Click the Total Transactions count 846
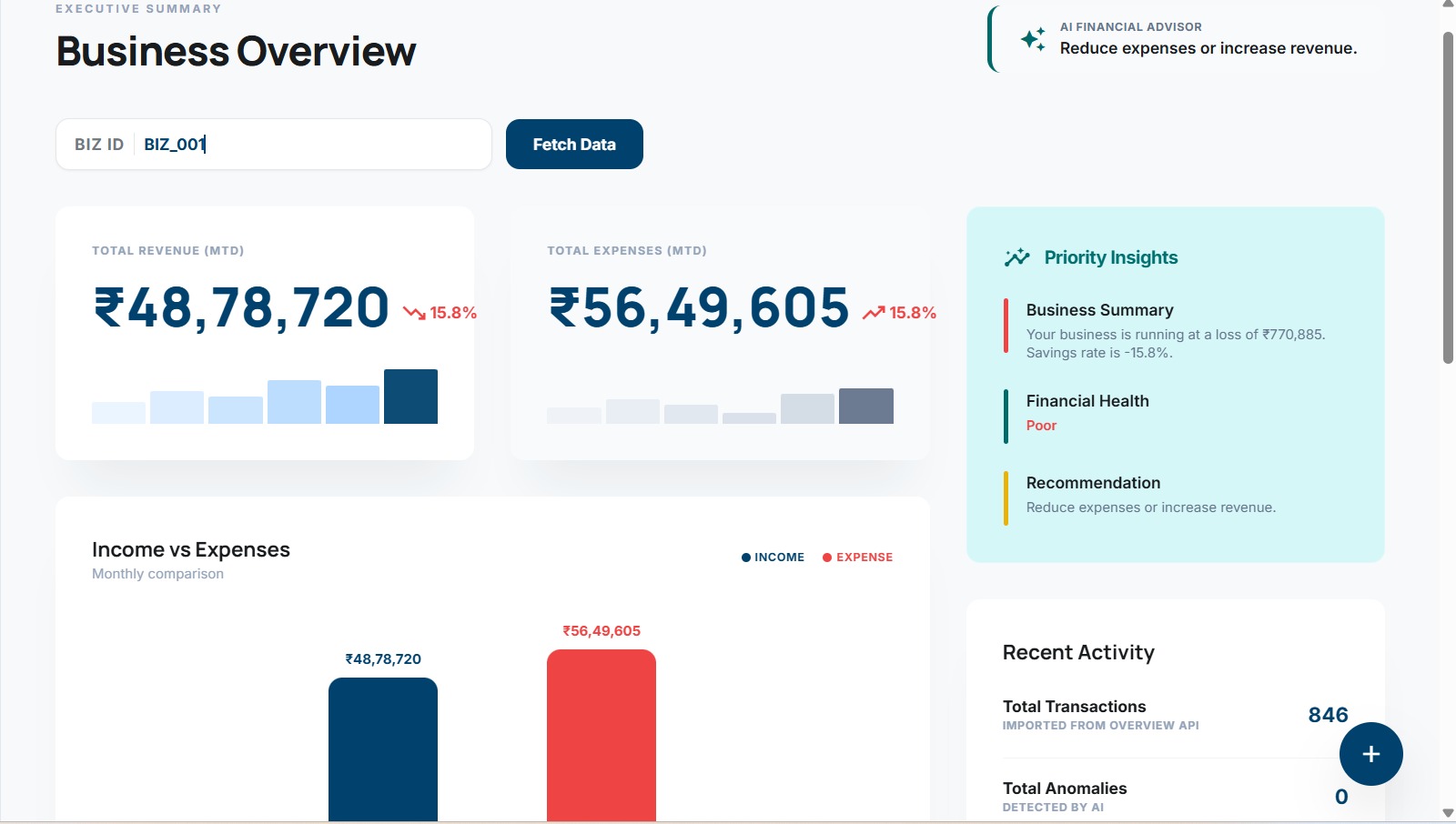Image resolution: width=1456 pixels, height=824 pixels. [1328, 715]
